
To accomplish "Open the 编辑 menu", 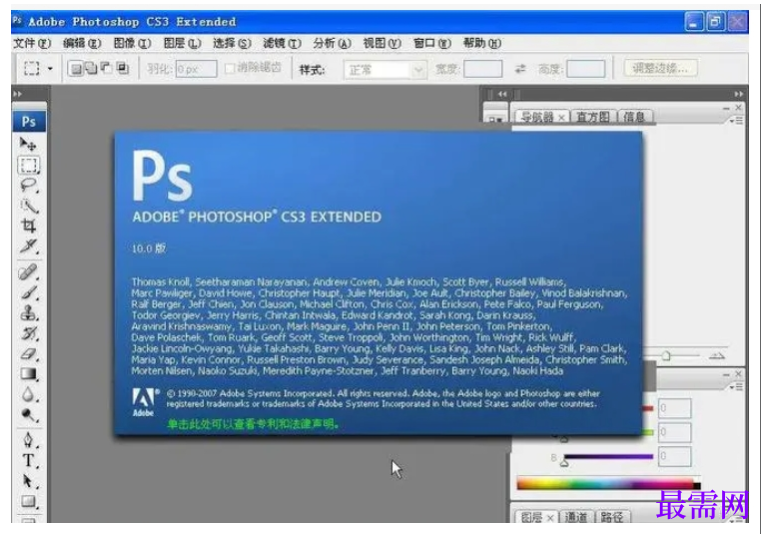I will coord(82,43).
